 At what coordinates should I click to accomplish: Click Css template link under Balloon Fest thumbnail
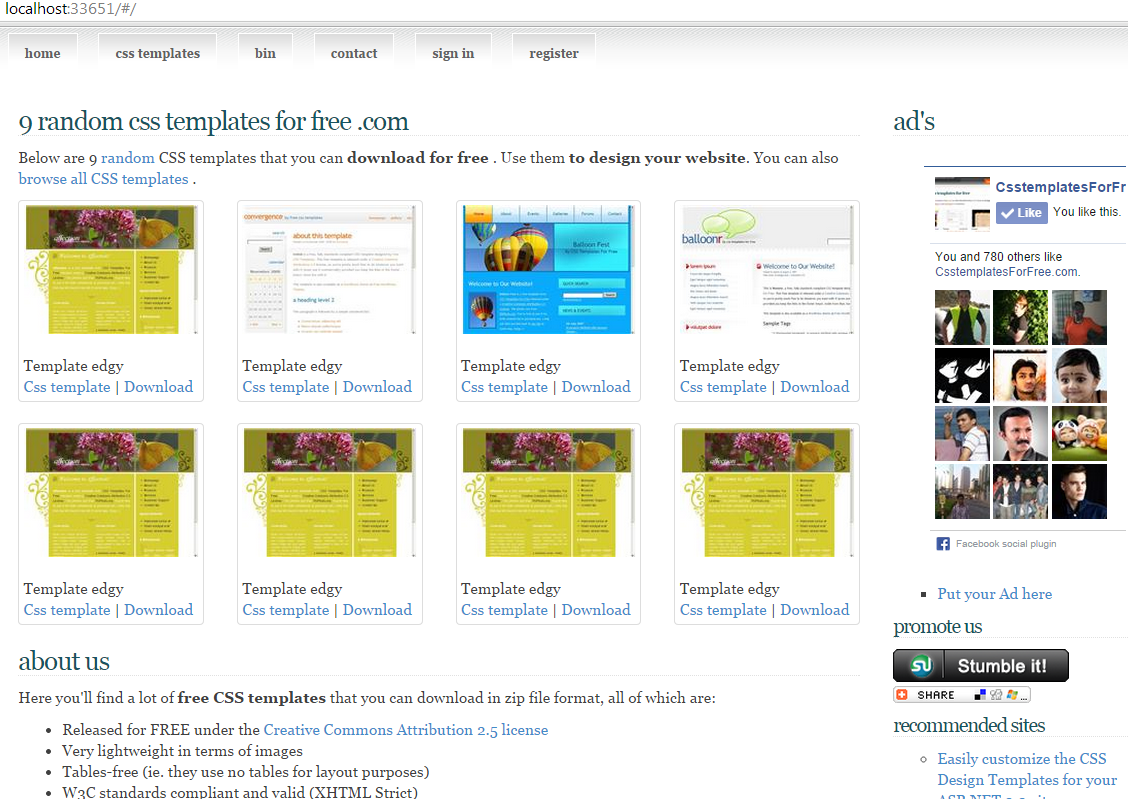point(504,387)
